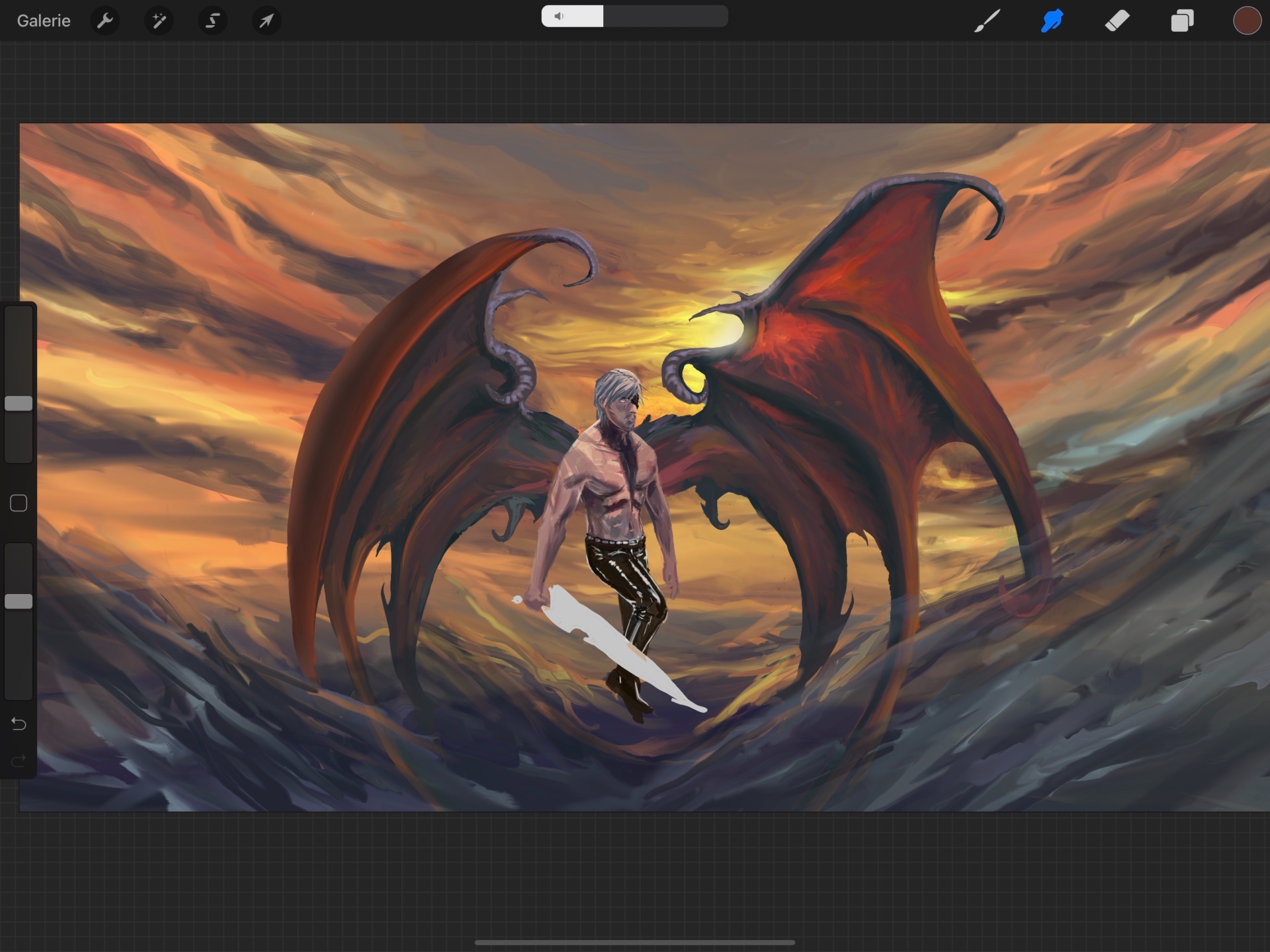Tap the volume speaker icon
Image resolution: width=1270 pixels, height=952 pixels.
pos(559,16)
